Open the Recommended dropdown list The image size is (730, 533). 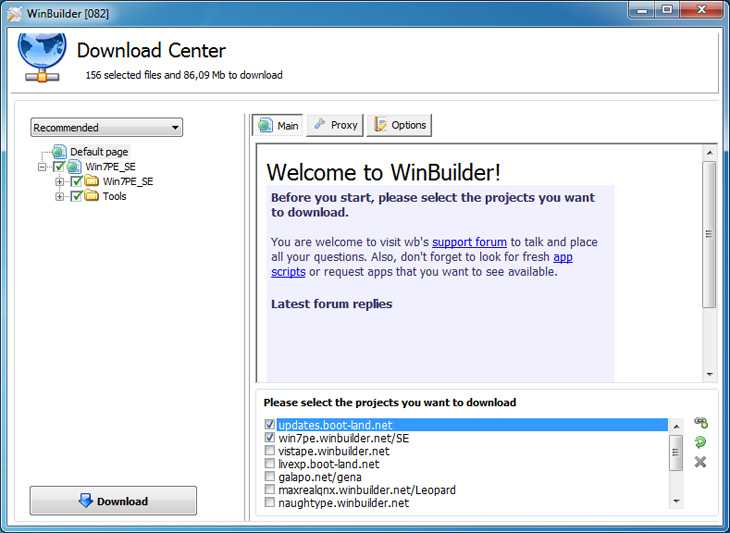(x=107, y=128)
